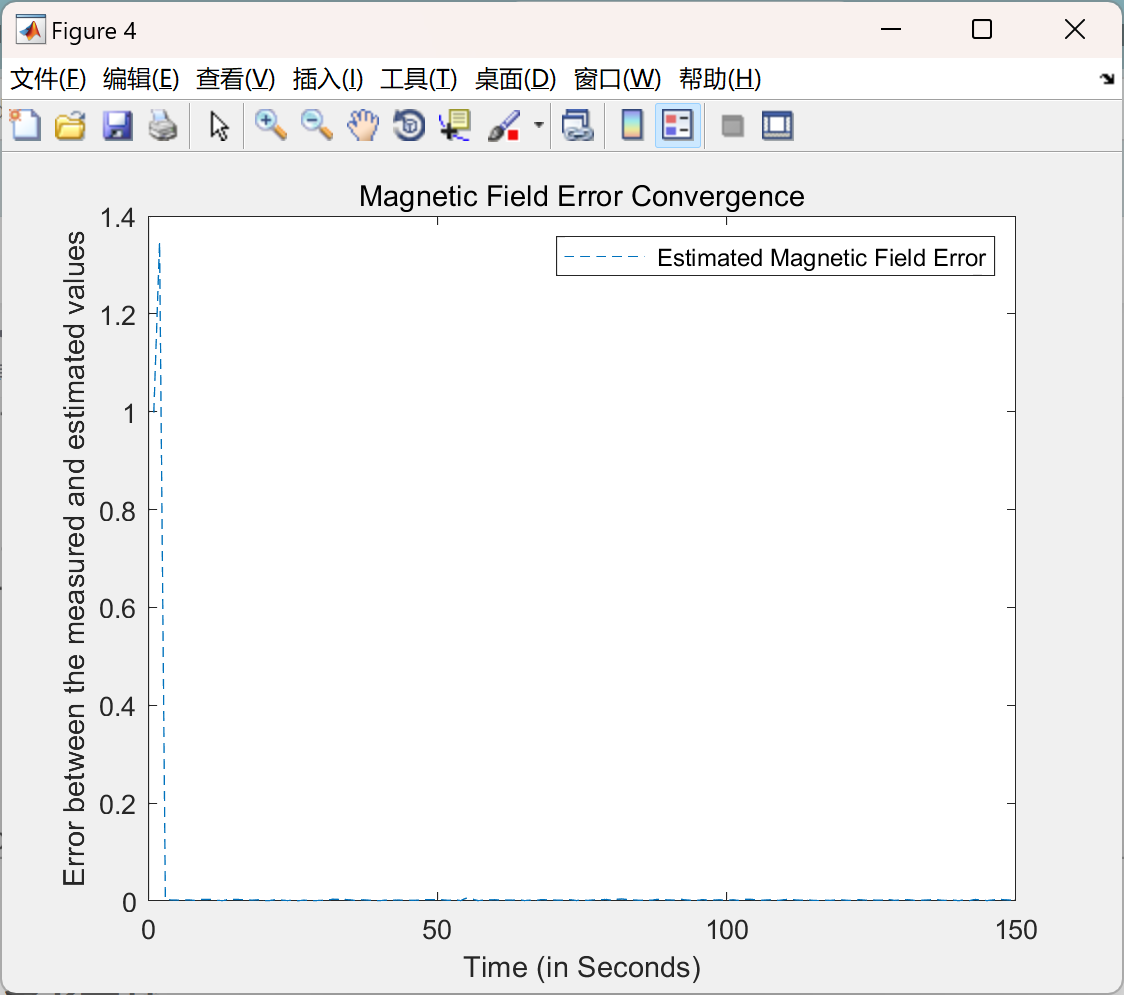
Task: Click the MATLAB icon in title bar
Action: (x=30, y=30)
